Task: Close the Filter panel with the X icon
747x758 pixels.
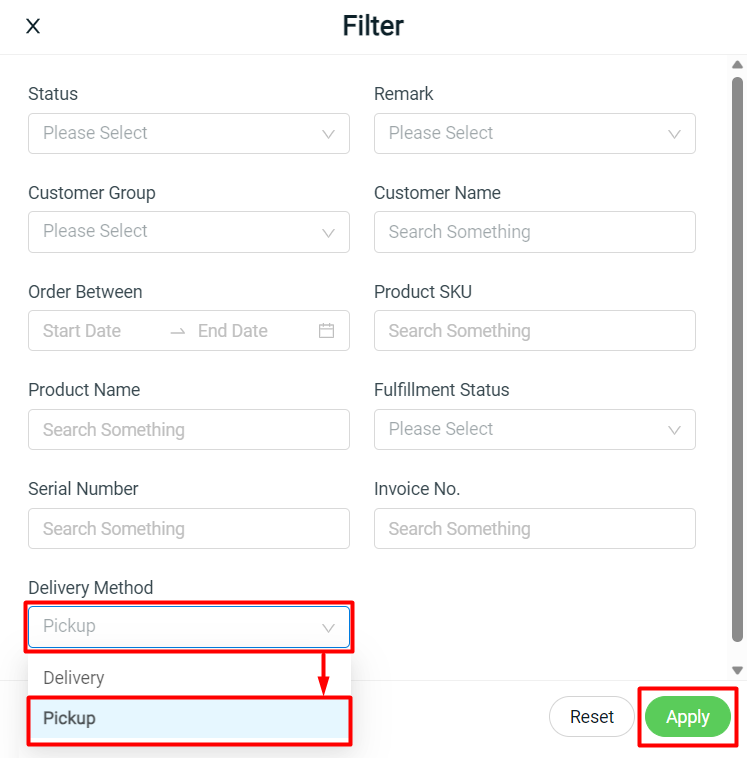Action: point(33,26)
